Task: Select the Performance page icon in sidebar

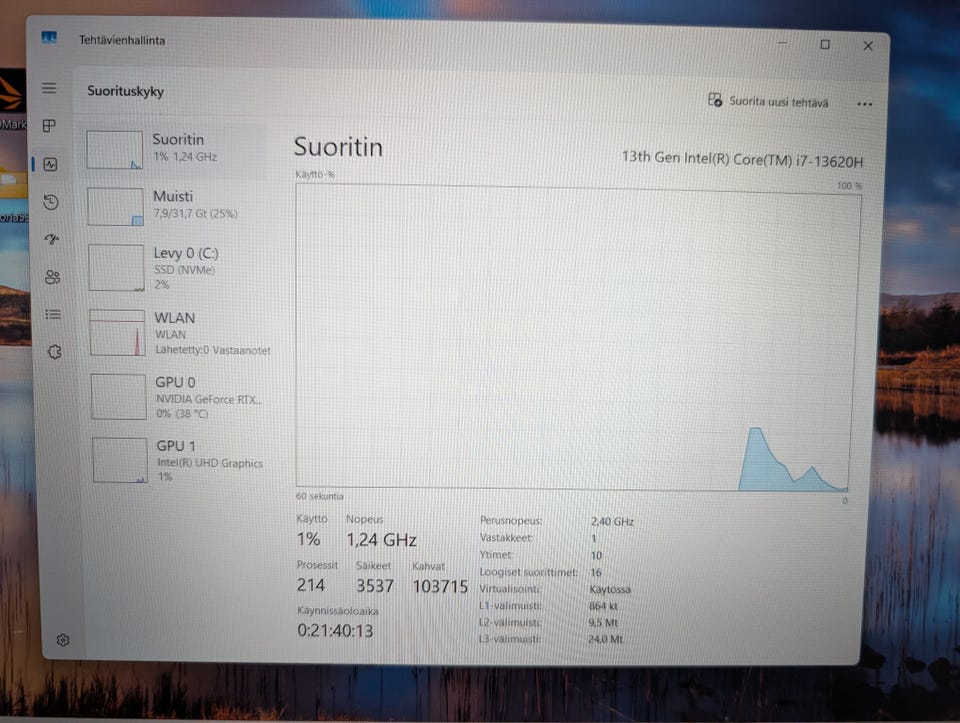Action: [x=51, y=164]
